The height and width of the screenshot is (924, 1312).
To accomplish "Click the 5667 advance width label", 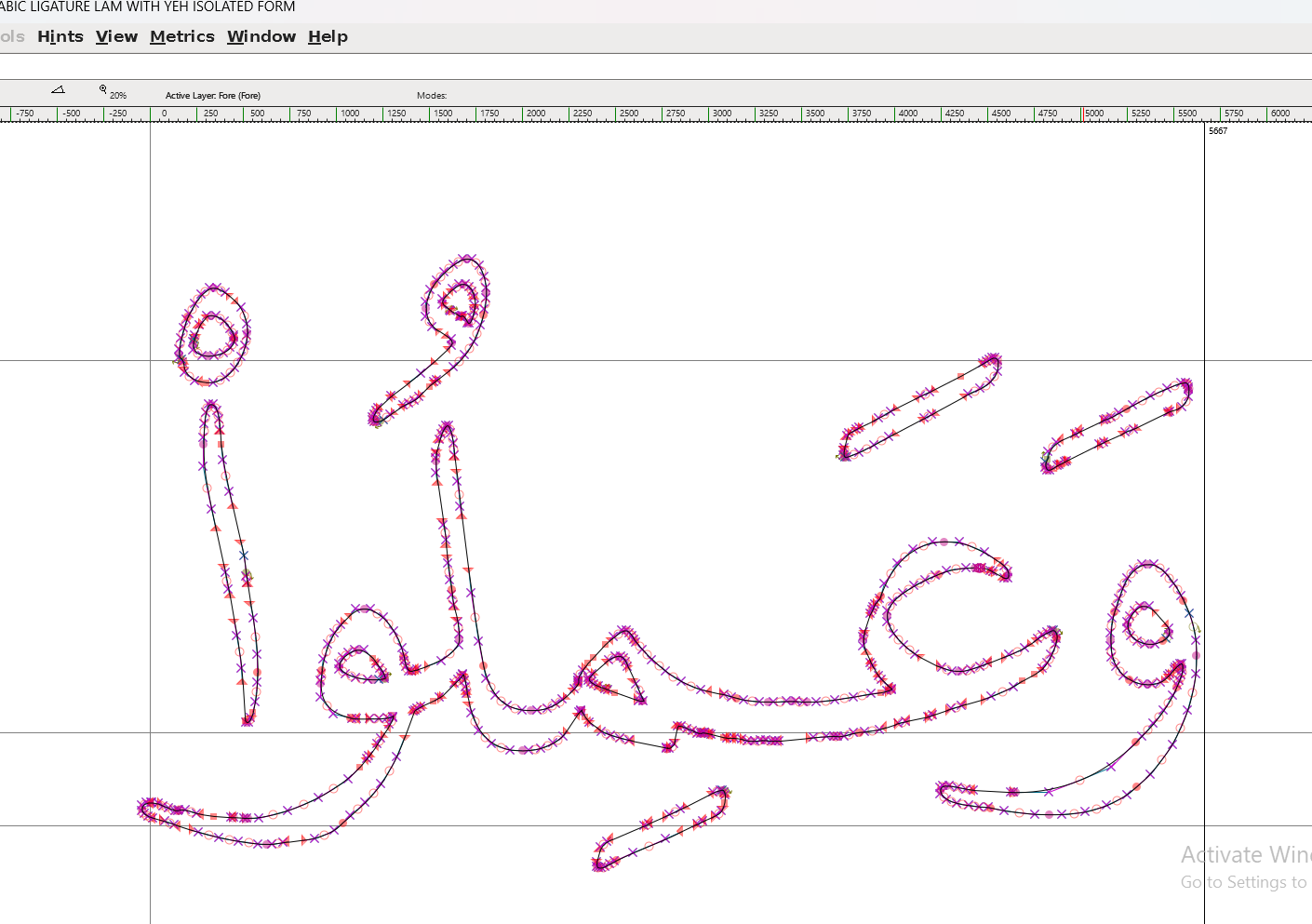I will [x=1218, y=131].
